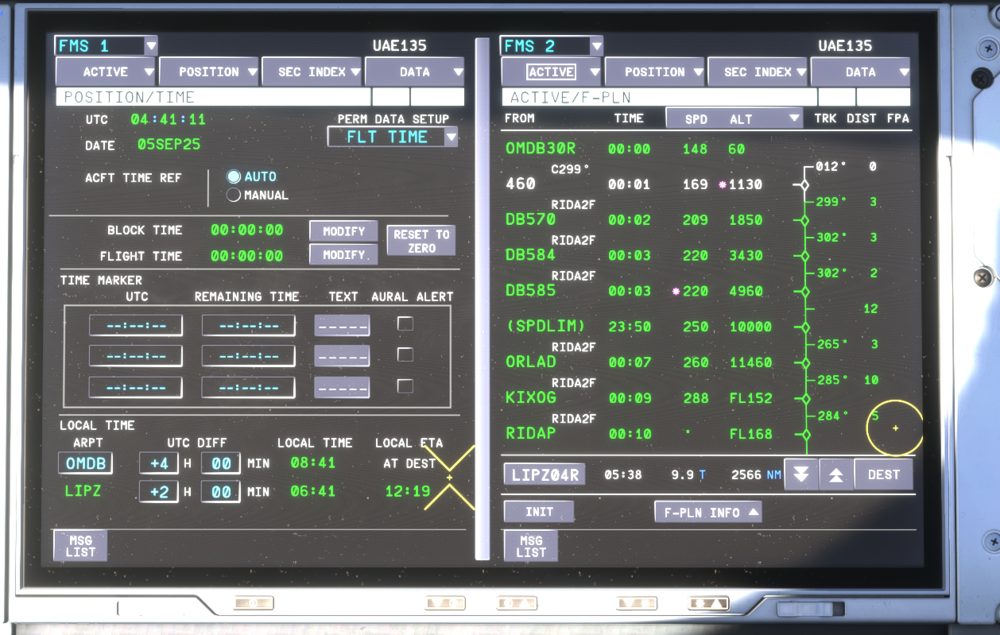Click the flight plan scroll-up double arrow
1000x635 pixels.
coord(836,473)
